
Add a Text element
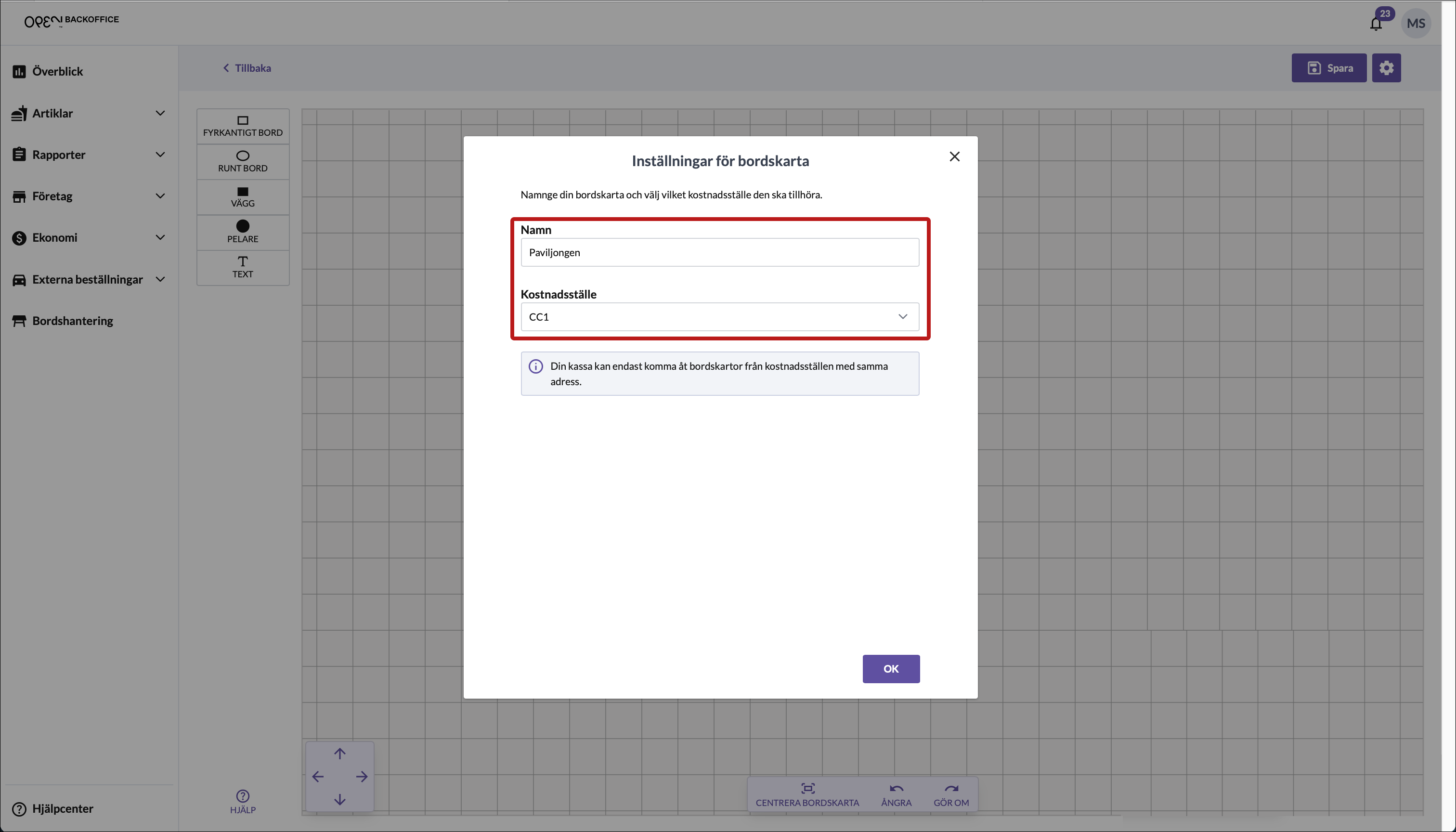243,267
